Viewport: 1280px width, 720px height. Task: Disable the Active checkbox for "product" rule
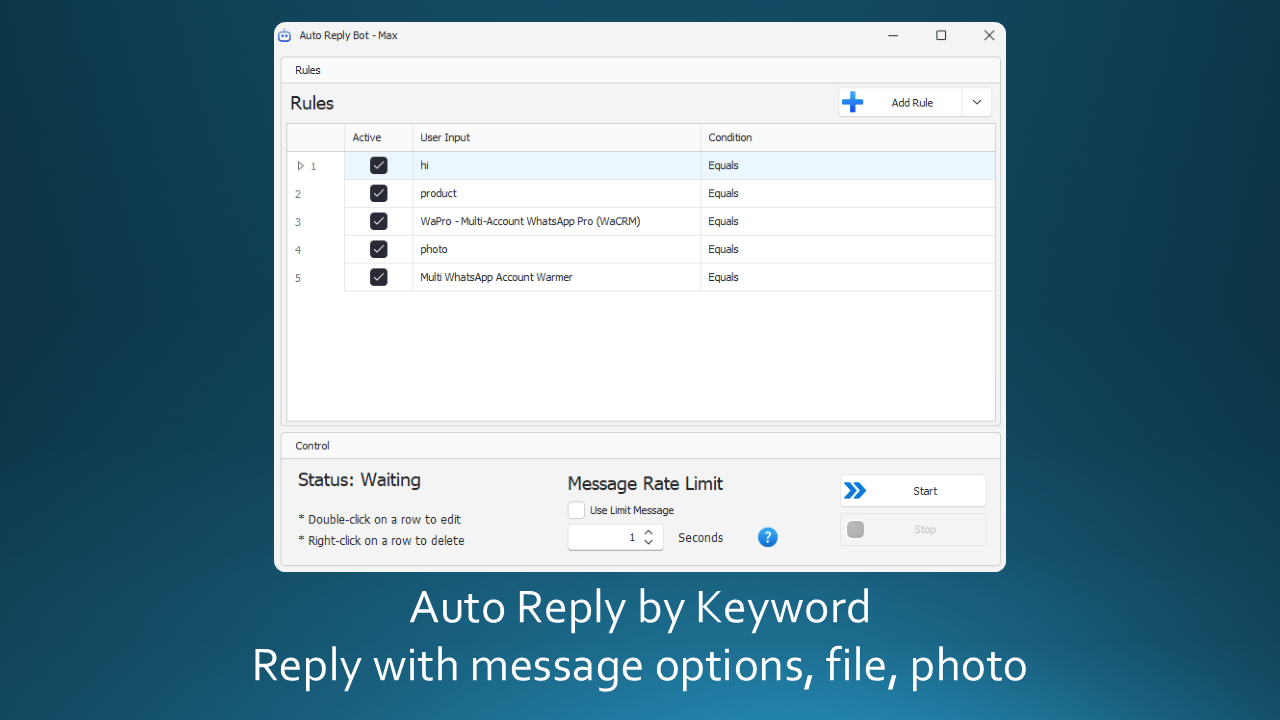pos(378,193)
